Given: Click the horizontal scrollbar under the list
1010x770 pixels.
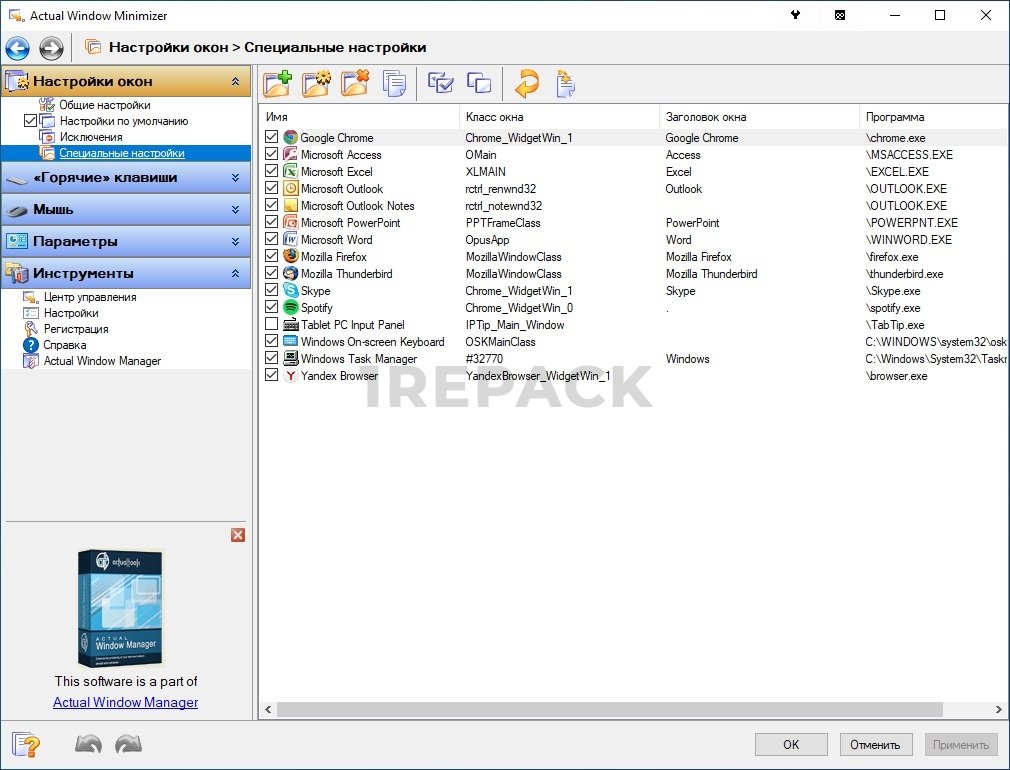Looking at the screenshot, I should (609, 709).
